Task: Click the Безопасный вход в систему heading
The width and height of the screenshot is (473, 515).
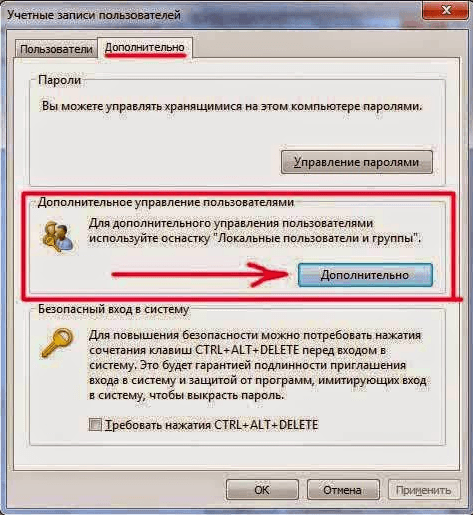Action: coord(114,309)
